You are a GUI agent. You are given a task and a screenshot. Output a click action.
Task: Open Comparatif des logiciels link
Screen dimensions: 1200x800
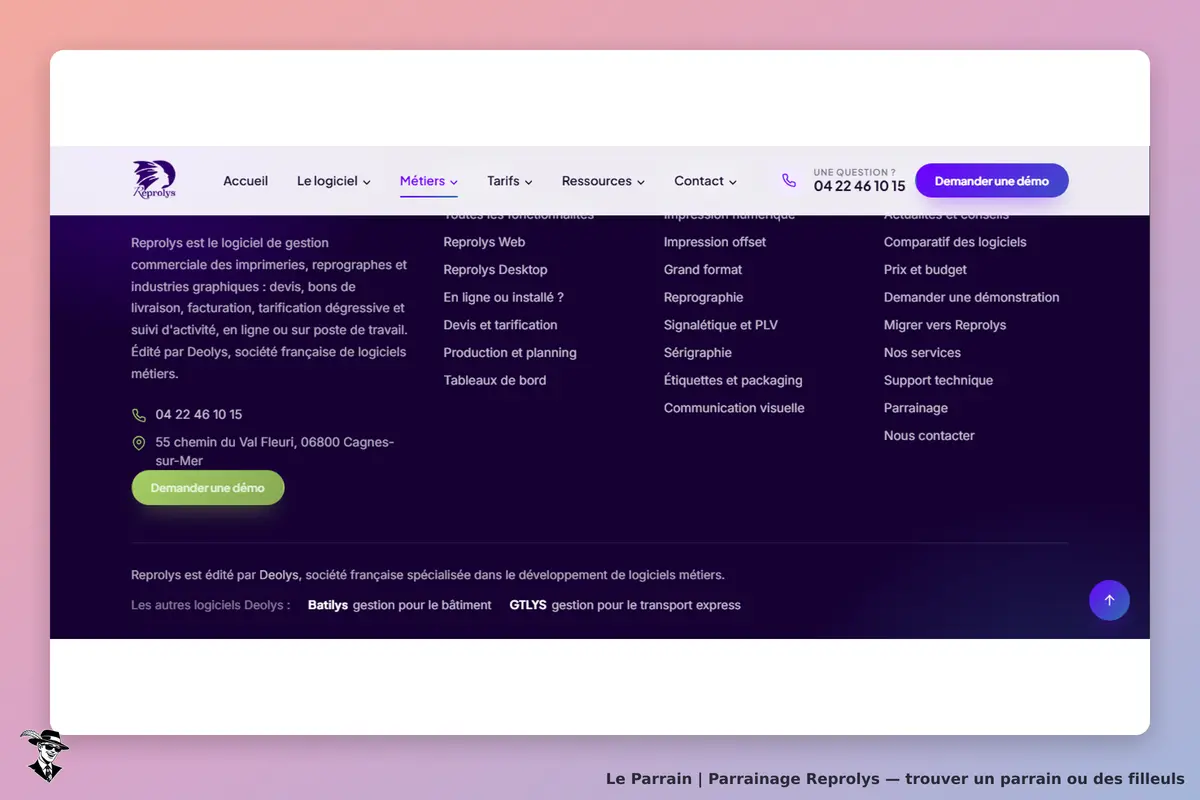click(x=955, y=242)
